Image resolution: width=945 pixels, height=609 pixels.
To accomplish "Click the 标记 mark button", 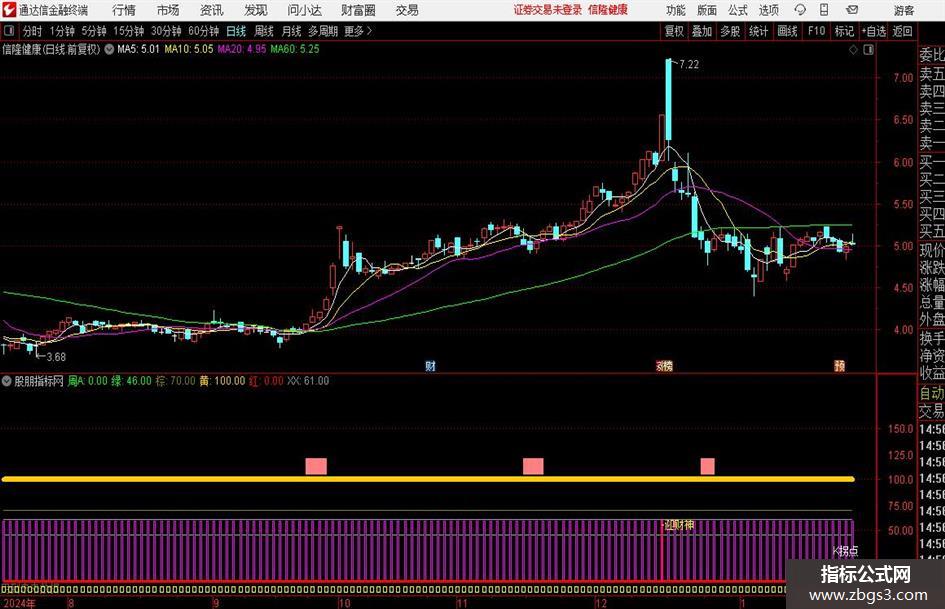I will (x=844, y=31).
